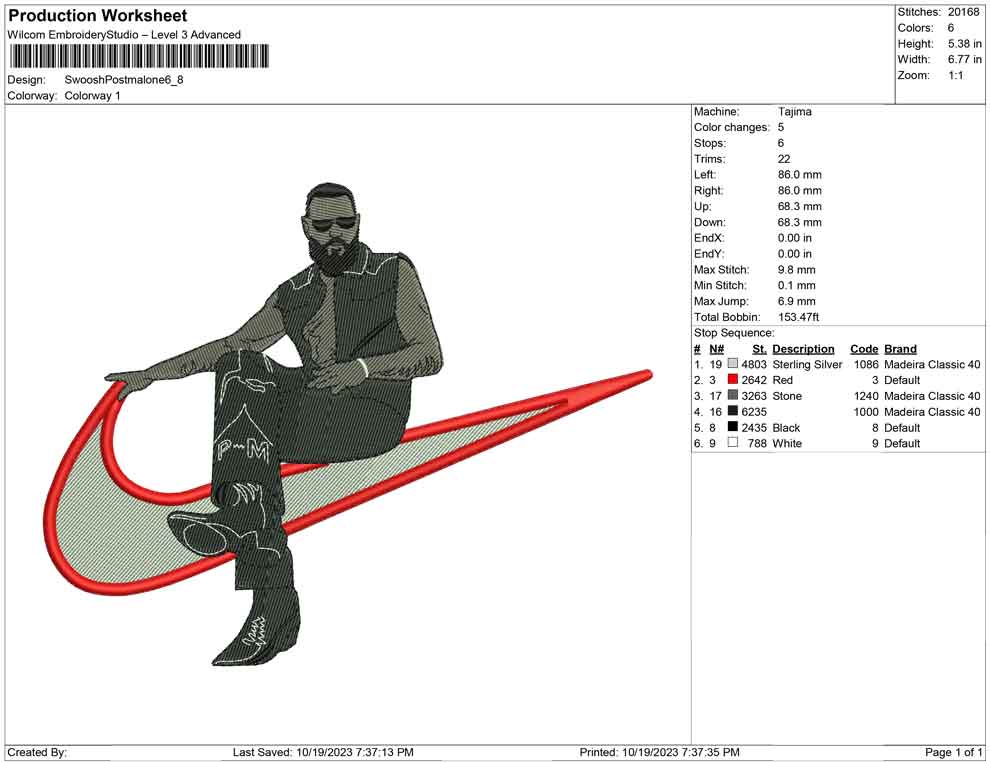Click 'Wilcom EmbroideryStudio – Level 3 Advanced' text
Viewport: 990px width, 762px height.
(124, 35)
